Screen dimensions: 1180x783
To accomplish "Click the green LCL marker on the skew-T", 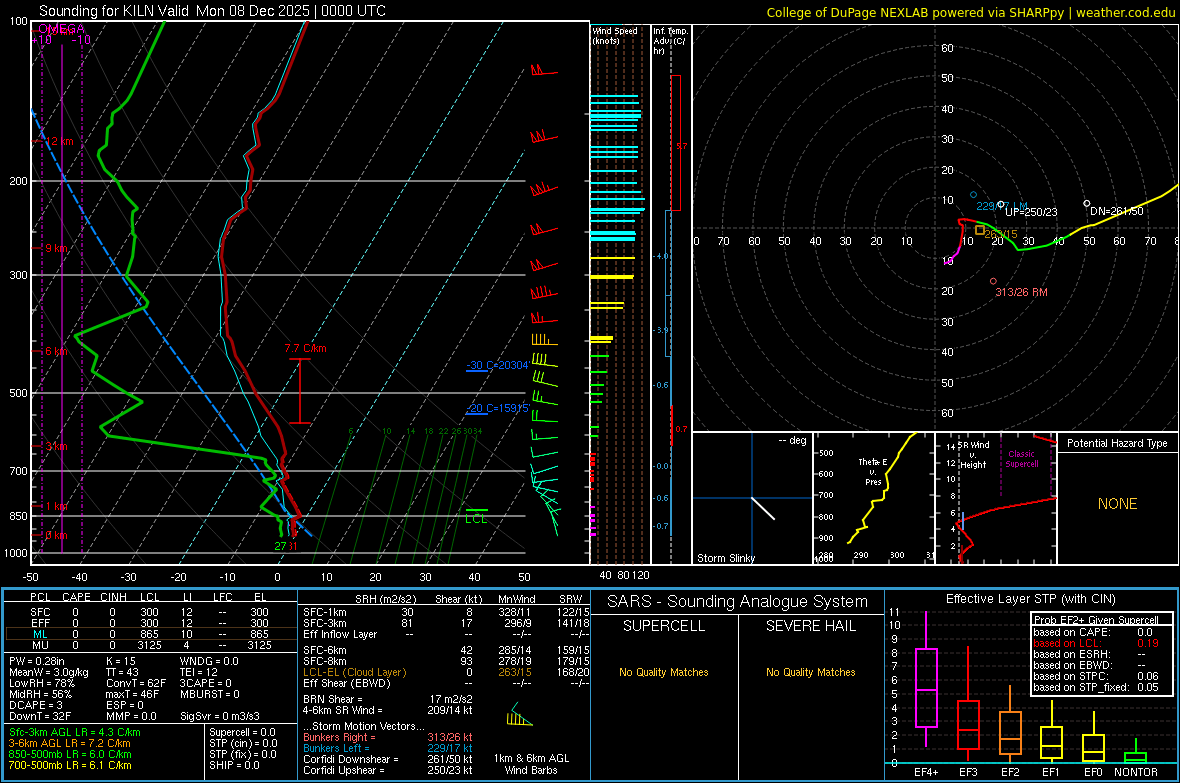I will pos(476,516).
